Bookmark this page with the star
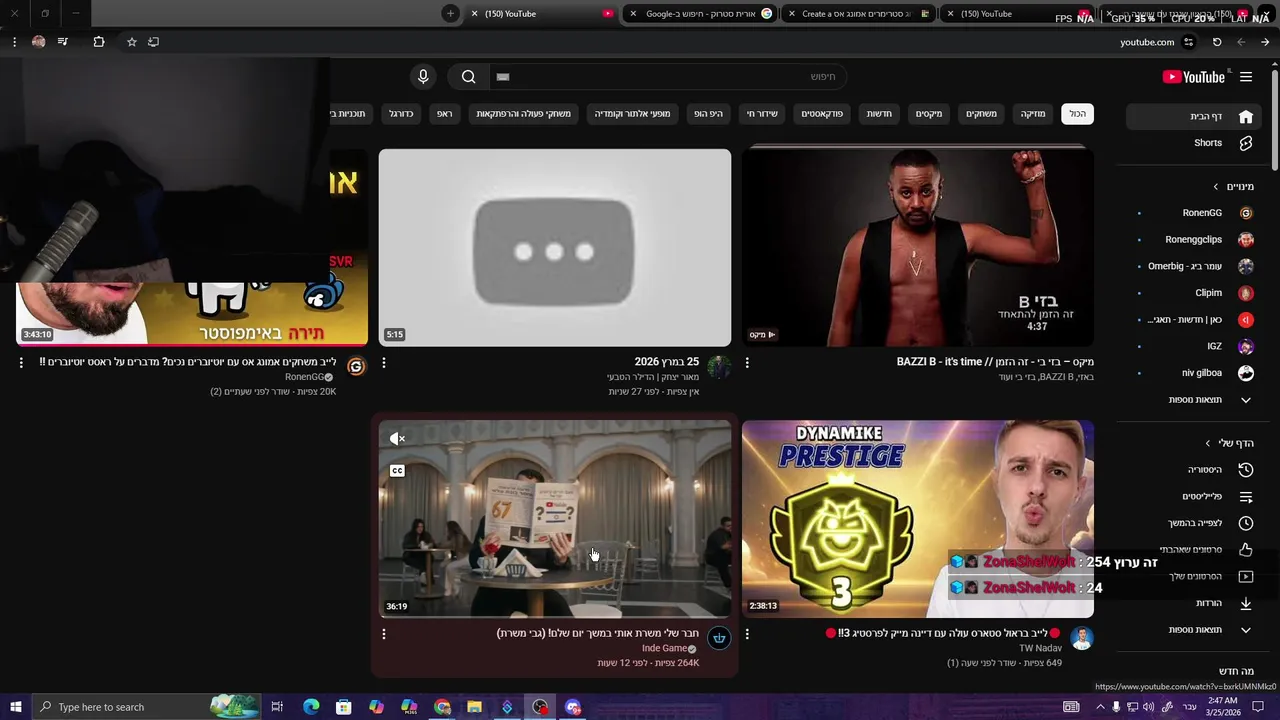 coord(131,42)
